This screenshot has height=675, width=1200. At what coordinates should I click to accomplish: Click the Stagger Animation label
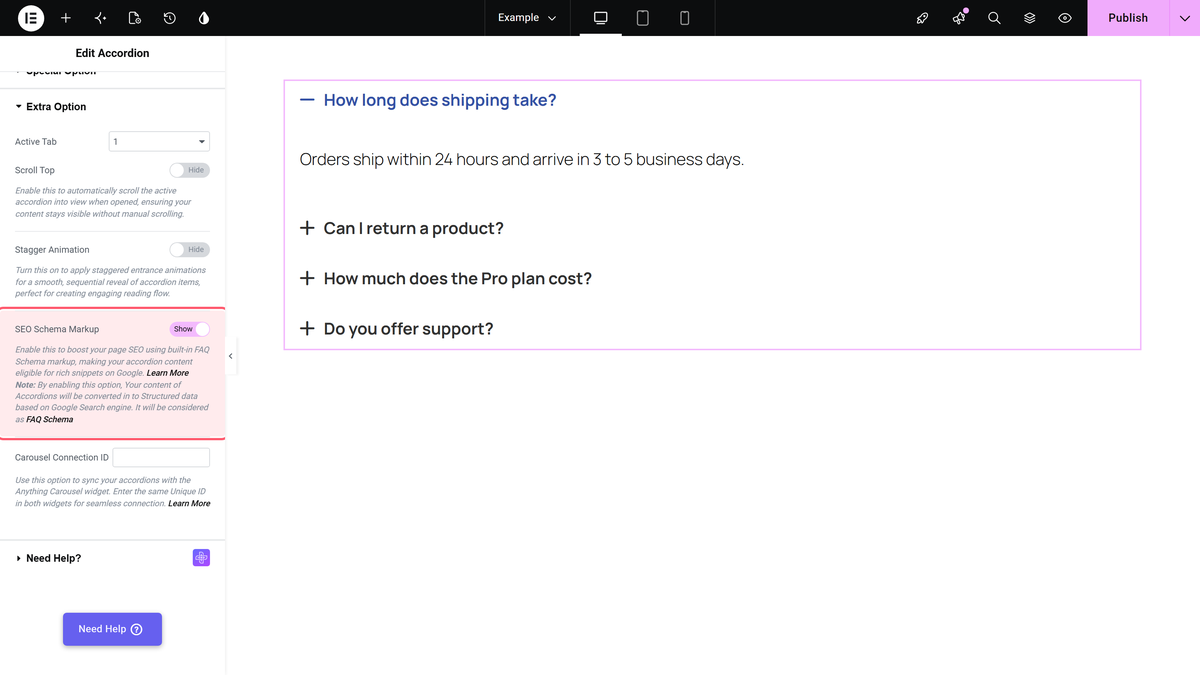pyautogui.click(x=52, y=250)
